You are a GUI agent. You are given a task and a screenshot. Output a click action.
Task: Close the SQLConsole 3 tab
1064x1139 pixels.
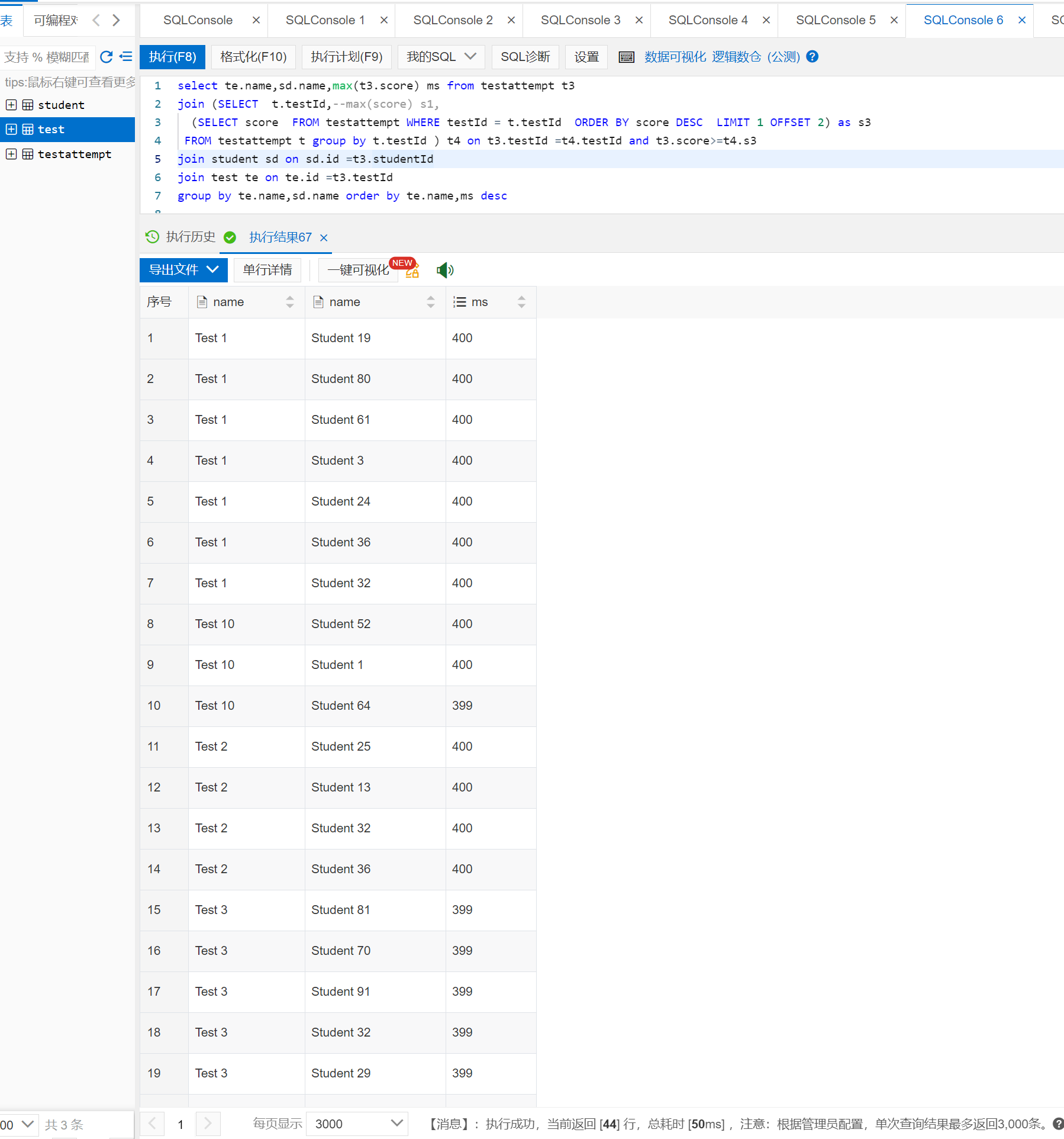[x=639, y=20]
